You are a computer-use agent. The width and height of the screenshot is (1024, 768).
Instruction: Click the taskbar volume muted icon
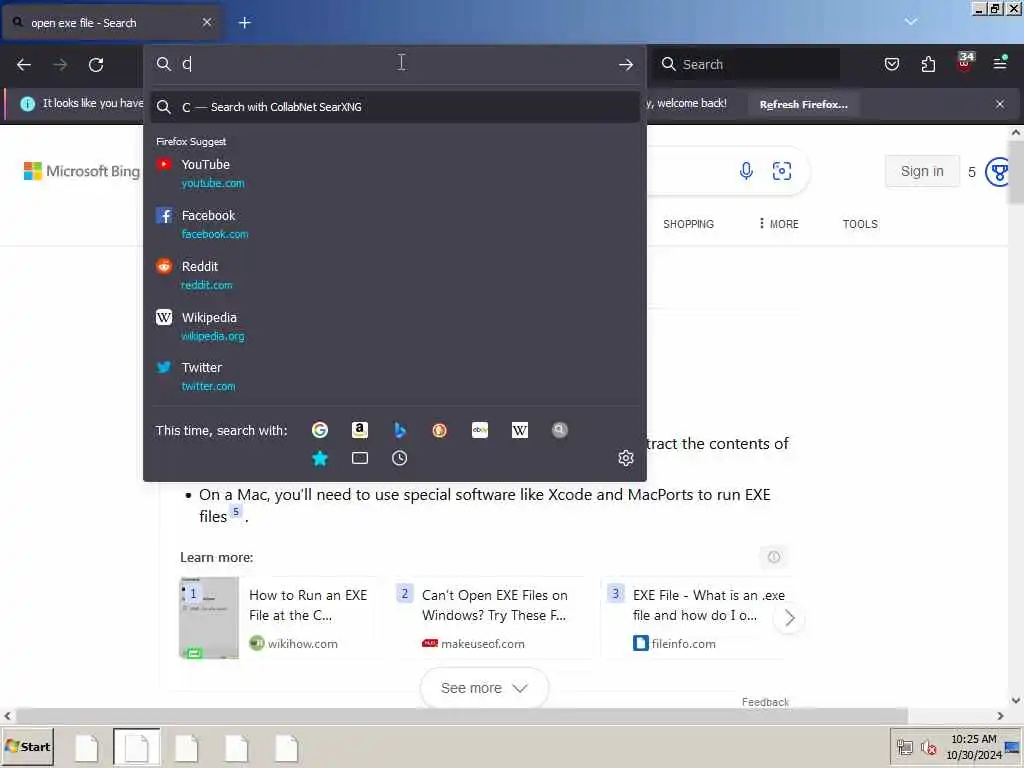pyautogui.click(x=927, y=747)
